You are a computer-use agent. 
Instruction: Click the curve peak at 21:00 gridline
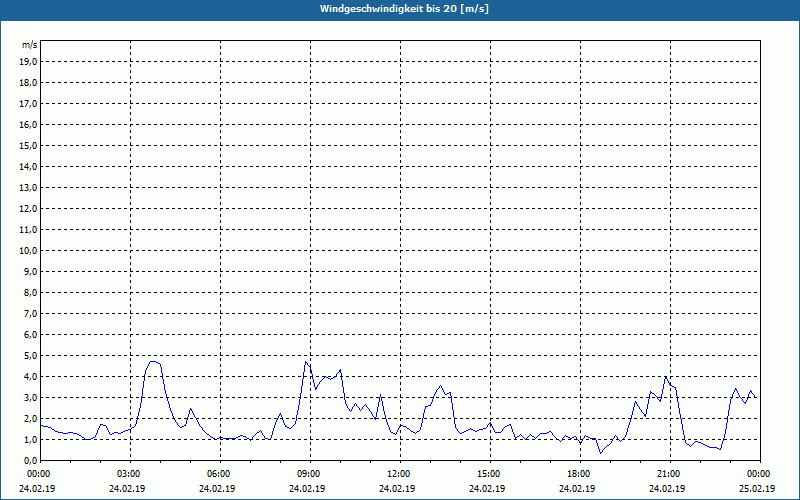pos(665,377)
